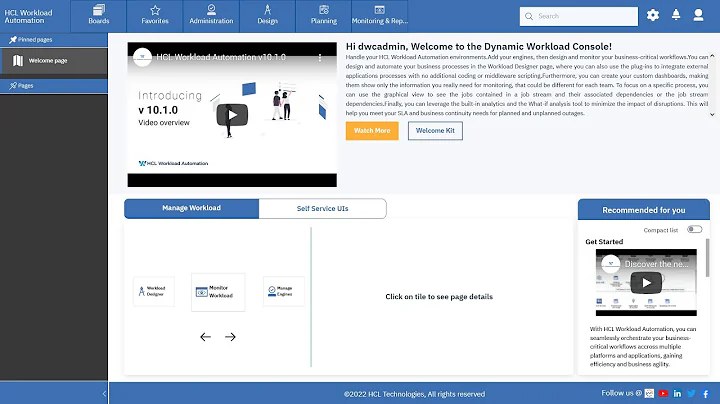Open settings via the gear icon
This screenshot has height=404, width=720.
point(652,16)
